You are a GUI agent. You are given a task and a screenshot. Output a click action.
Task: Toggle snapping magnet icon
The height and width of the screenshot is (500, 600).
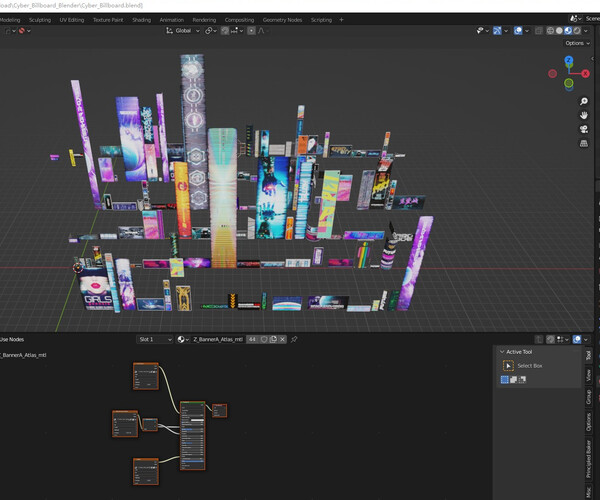coord(225,31)
